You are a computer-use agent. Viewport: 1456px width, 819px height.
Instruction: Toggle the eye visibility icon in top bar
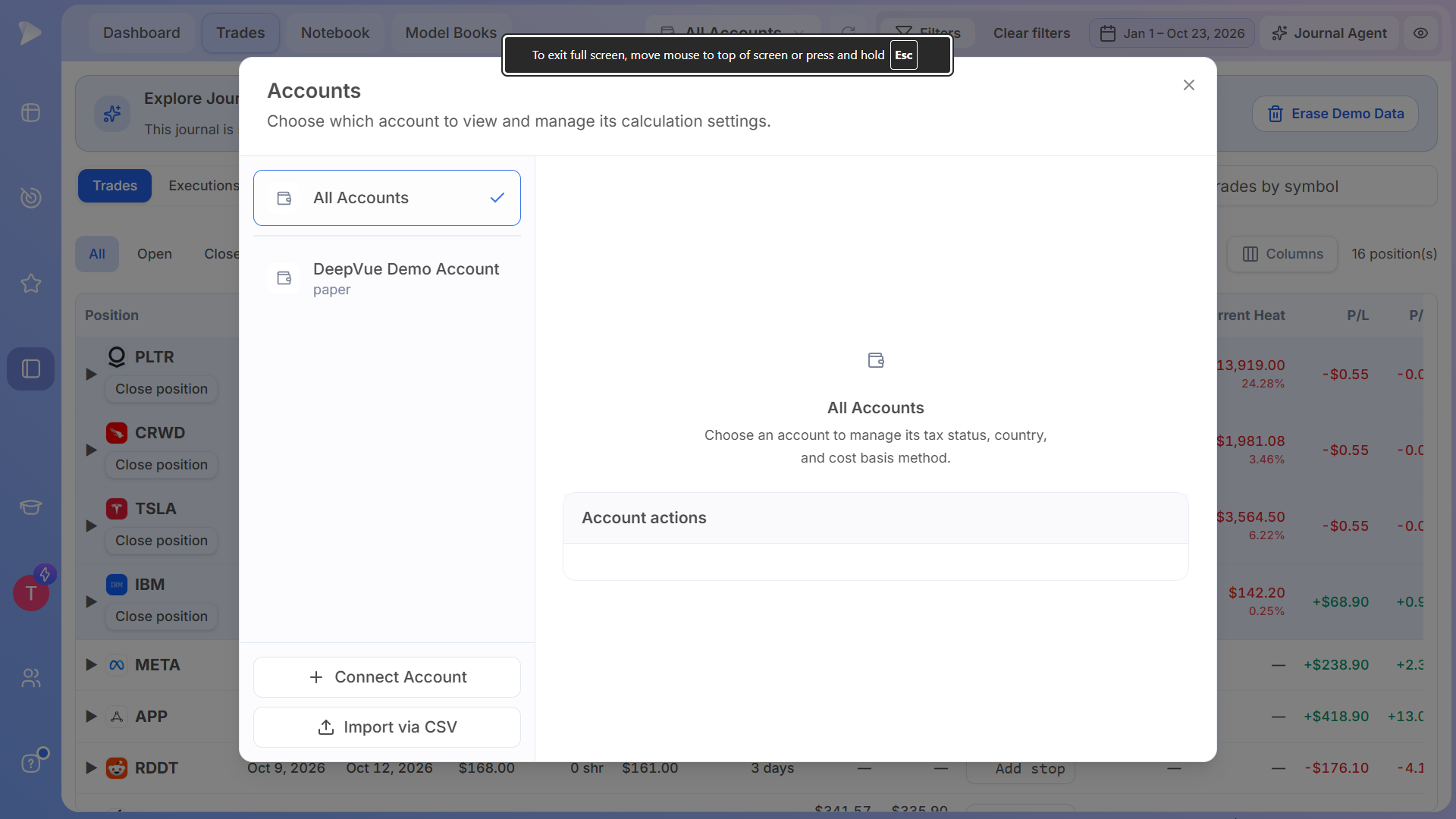pyautogui.click(x=1421, y=33)
